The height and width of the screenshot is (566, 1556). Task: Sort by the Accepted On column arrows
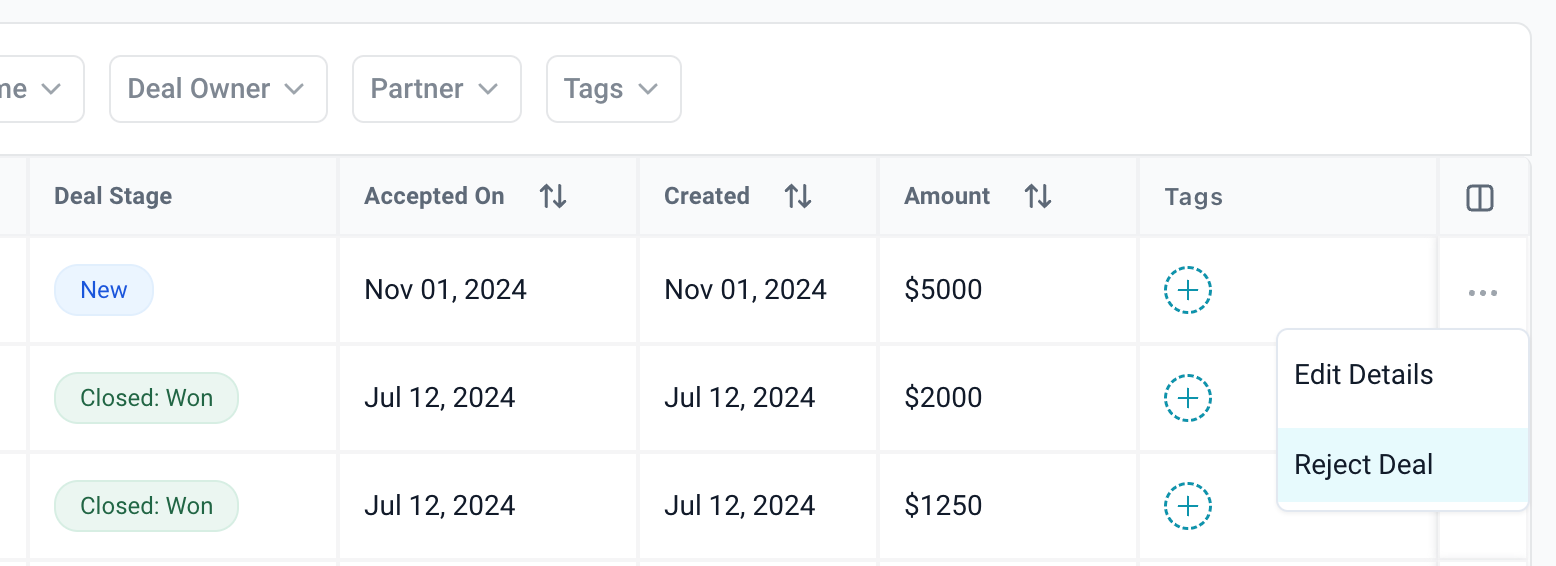click(553, 197)
